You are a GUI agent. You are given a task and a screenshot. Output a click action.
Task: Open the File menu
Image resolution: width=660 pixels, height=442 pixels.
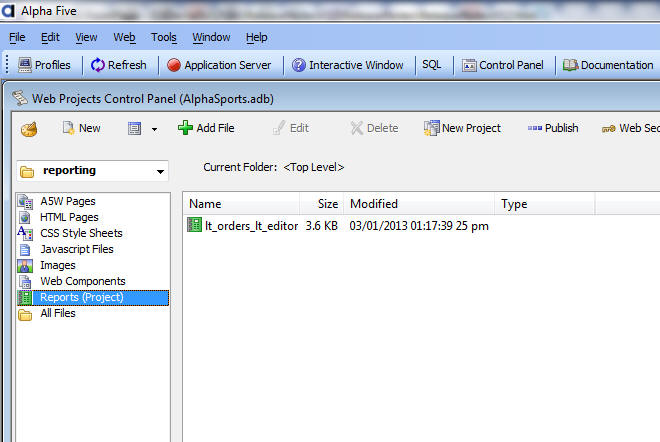pos(17,37)
